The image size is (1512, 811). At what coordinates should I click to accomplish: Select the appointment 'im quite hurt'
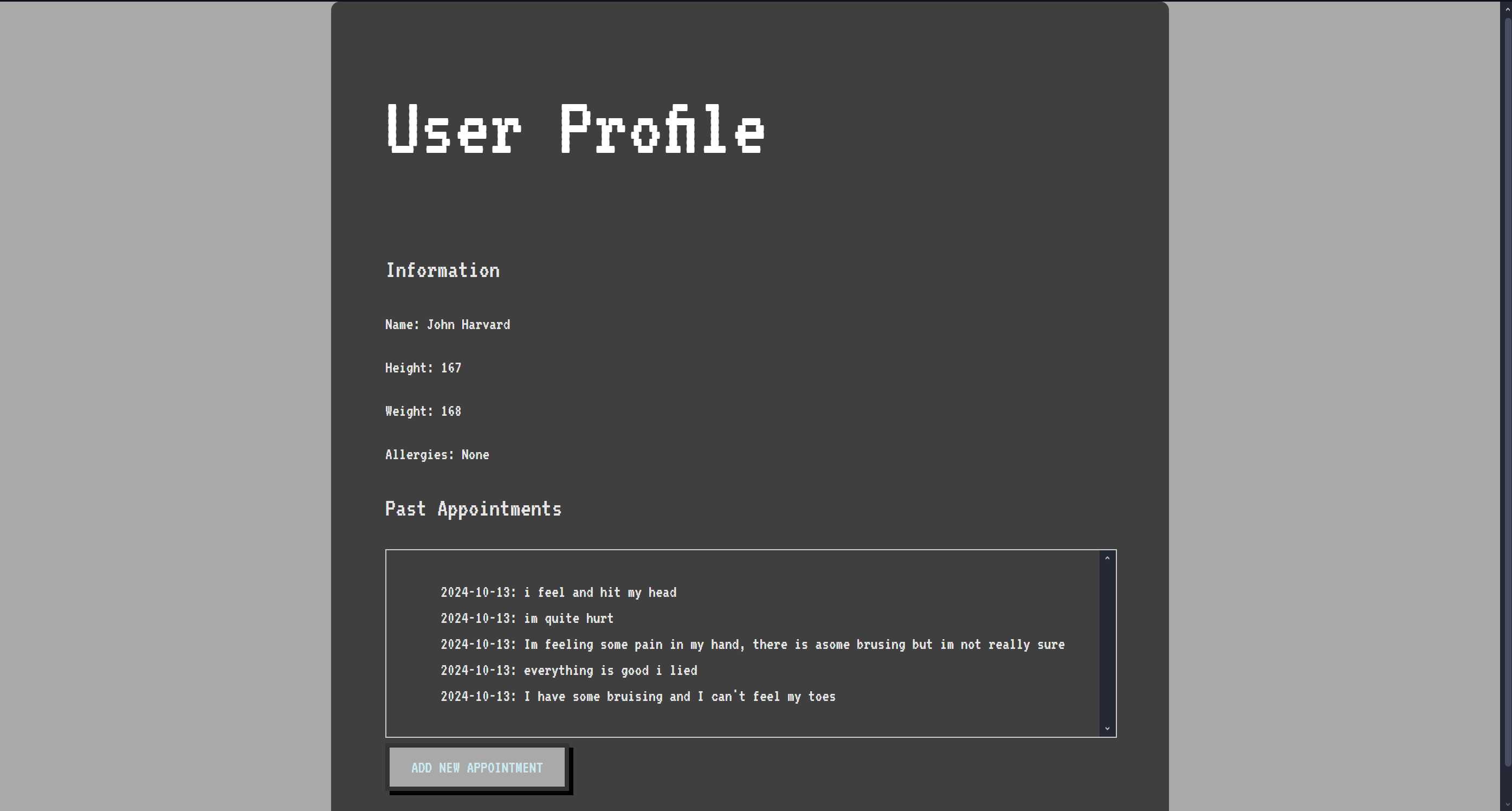click(527, 619)
